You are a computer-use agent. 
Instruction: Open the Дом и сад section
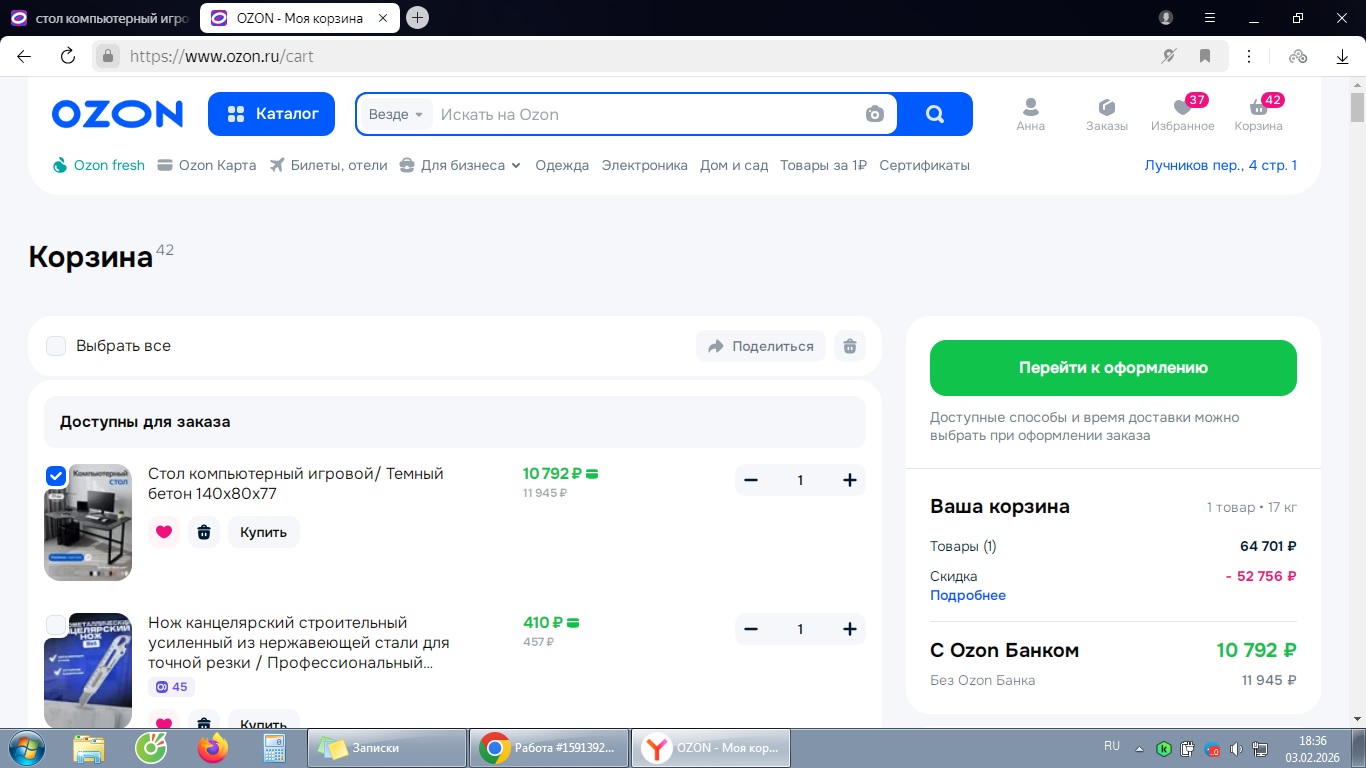(734, 166)
